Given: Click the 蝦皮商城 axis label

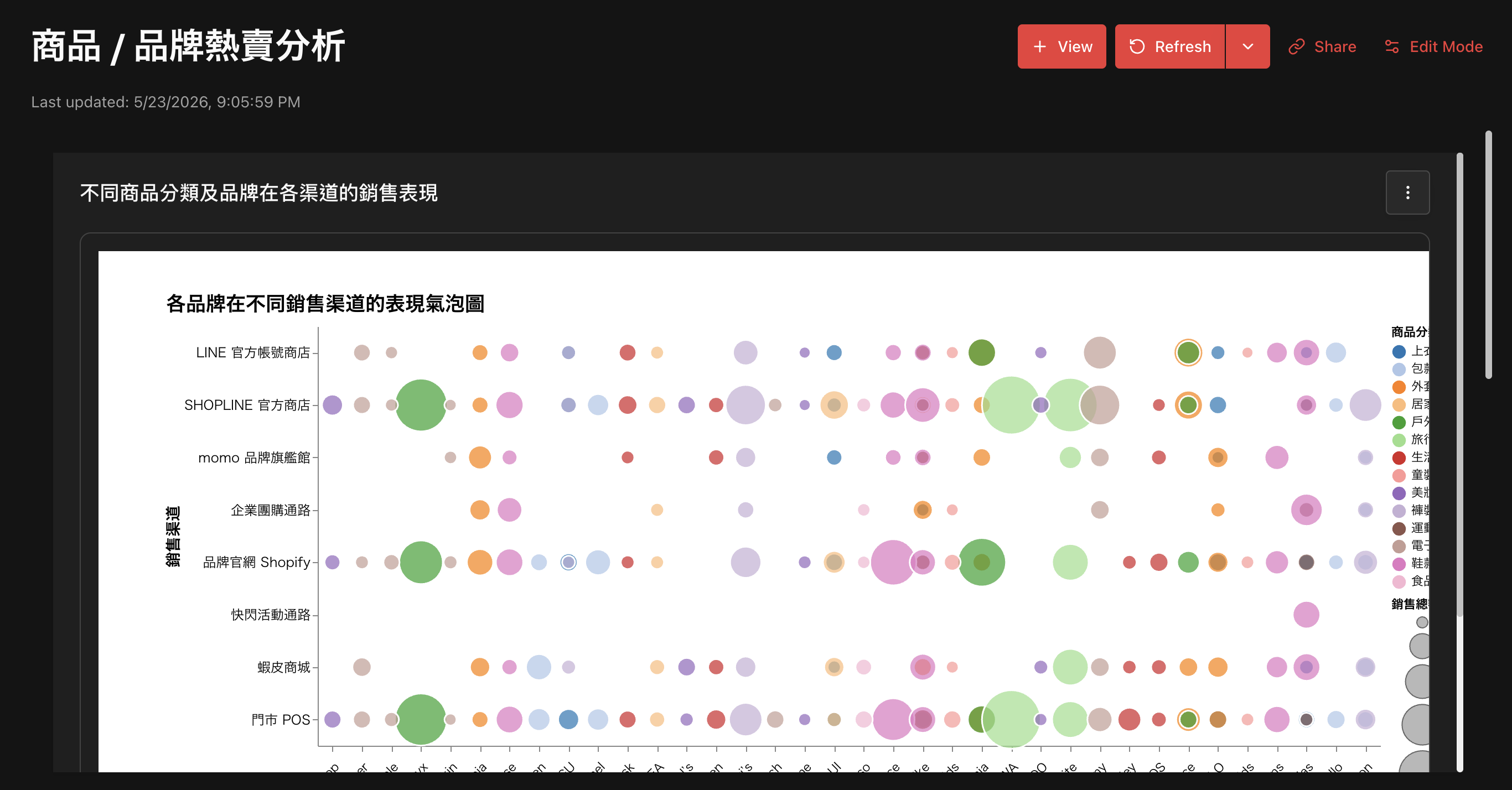Looking at the screenshot, I should coord(283,667).
